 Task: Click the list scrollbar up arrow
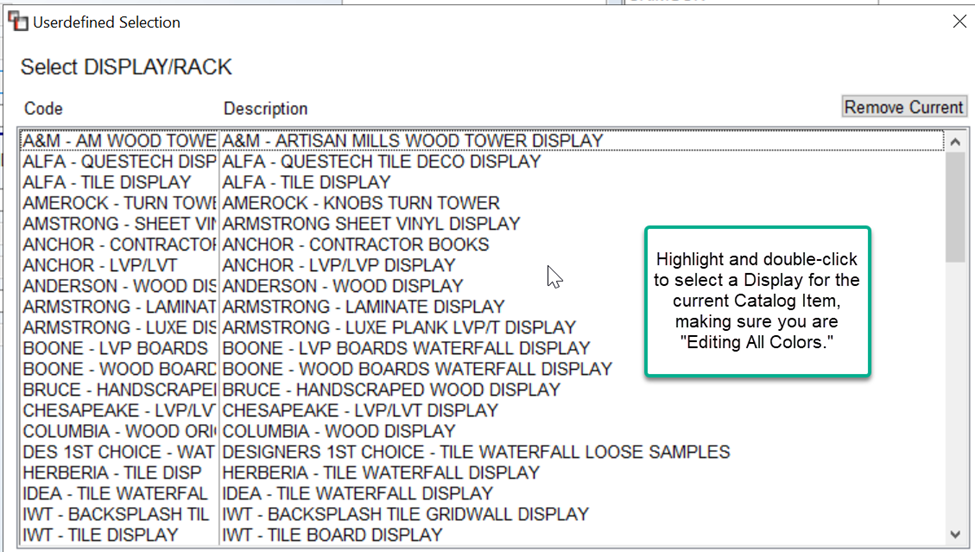point(956,142)
